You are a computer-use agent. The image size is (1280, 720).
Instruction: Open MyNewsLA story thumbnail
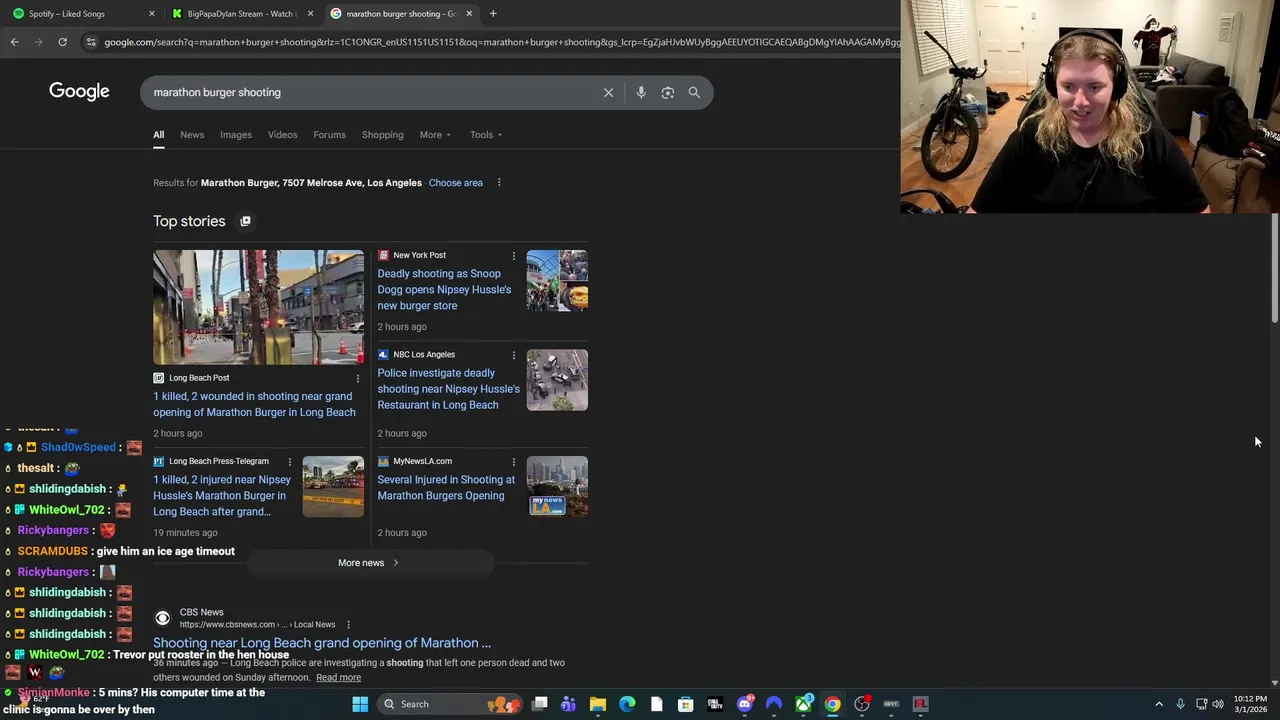click(x=557, y=487)
